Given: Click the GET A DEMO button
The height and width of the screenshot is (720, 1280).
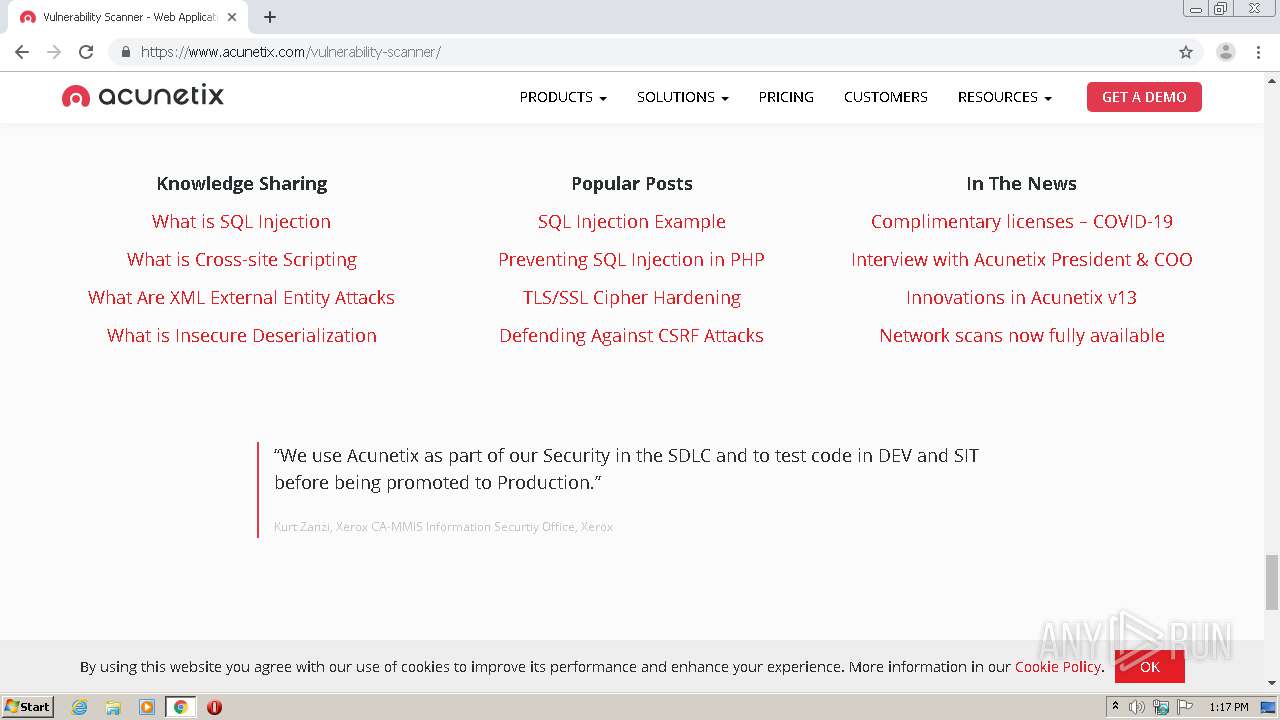Looking at the screenshot, I should pyautogui.click(x=1144, y=97).
